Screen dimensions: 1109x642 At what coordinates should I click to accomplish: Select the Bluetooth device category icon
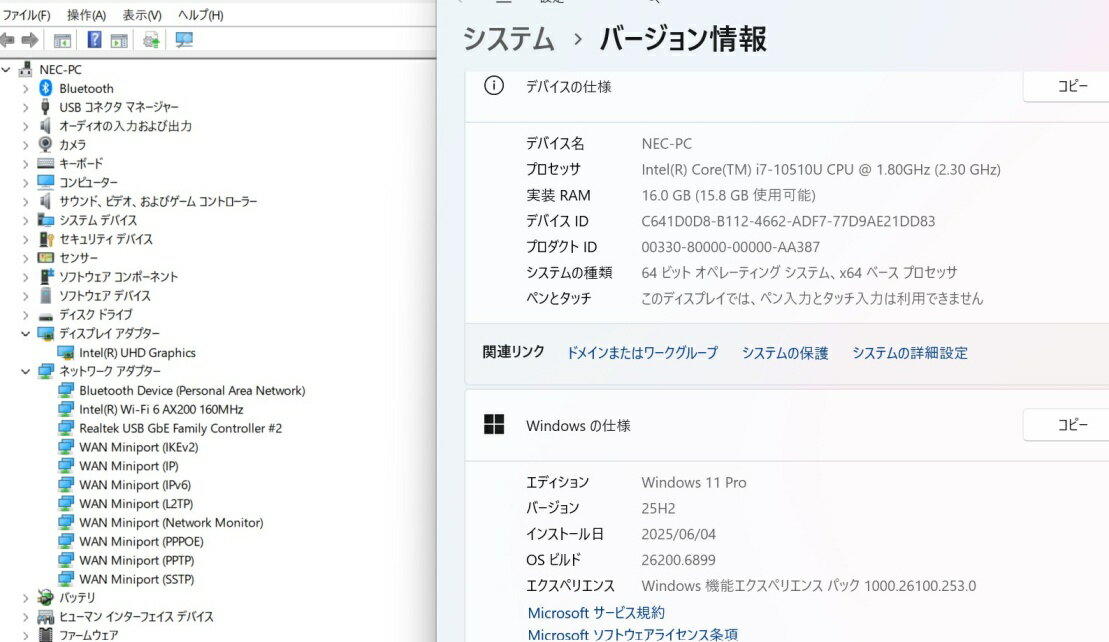46,88
